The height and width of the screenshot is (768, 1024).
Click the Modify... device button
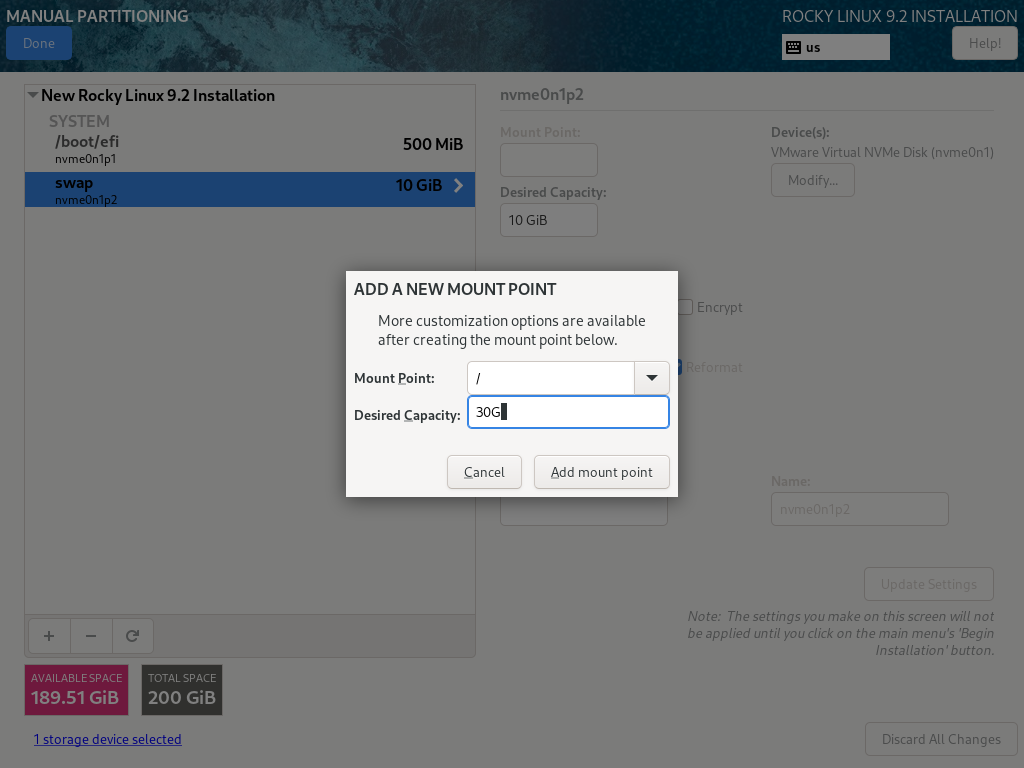[812, 180]
